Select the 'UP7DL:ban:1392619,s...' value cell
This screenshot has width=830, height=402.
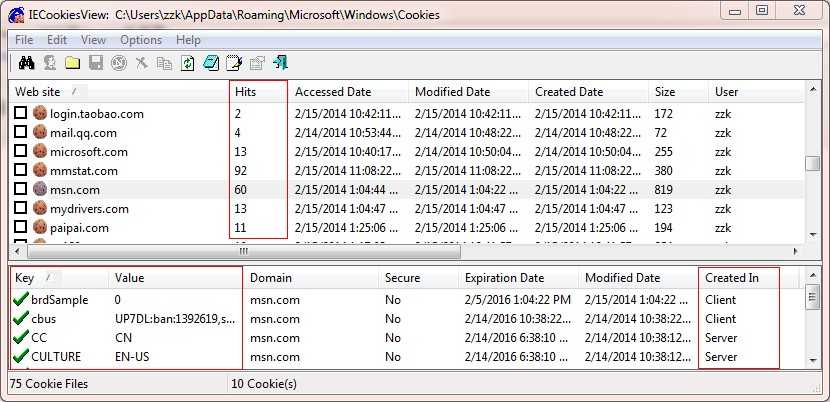pyautogui.click(x=175, y=319)
